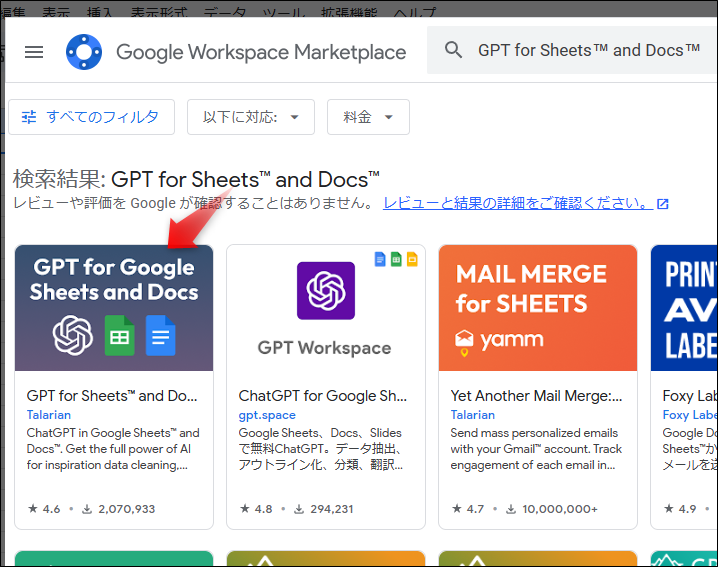Open the すべてのフィルタ filter button

(x=91, y=117)
